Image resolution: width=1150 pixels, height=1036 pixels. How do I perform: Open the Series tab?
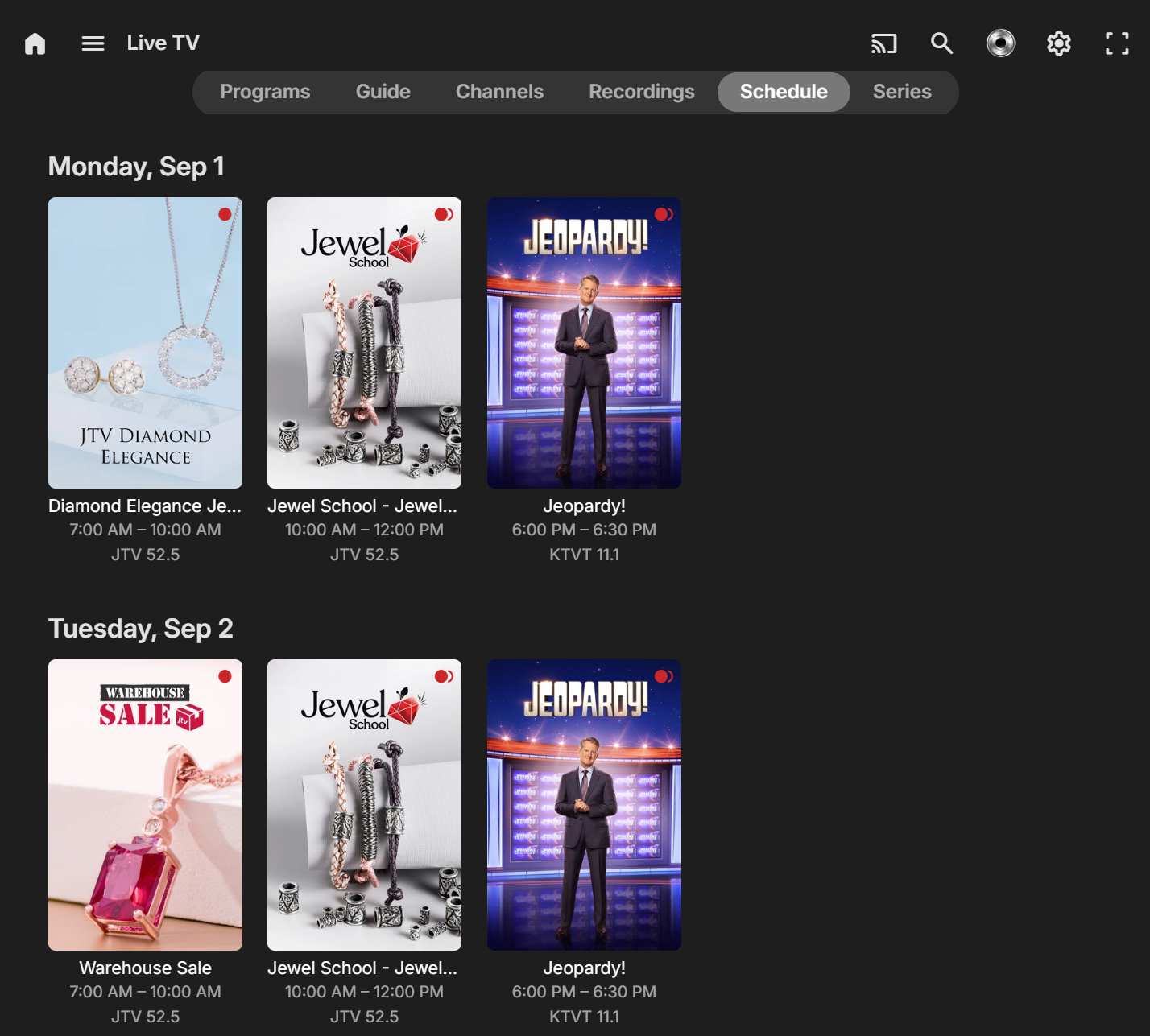coord(902,92)
